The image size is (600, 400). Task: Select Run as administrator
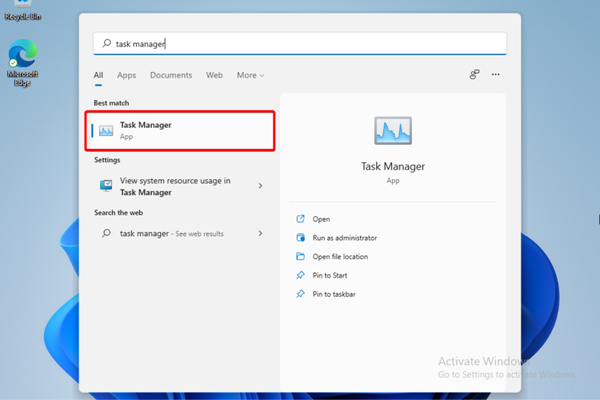tap(344, 238)
